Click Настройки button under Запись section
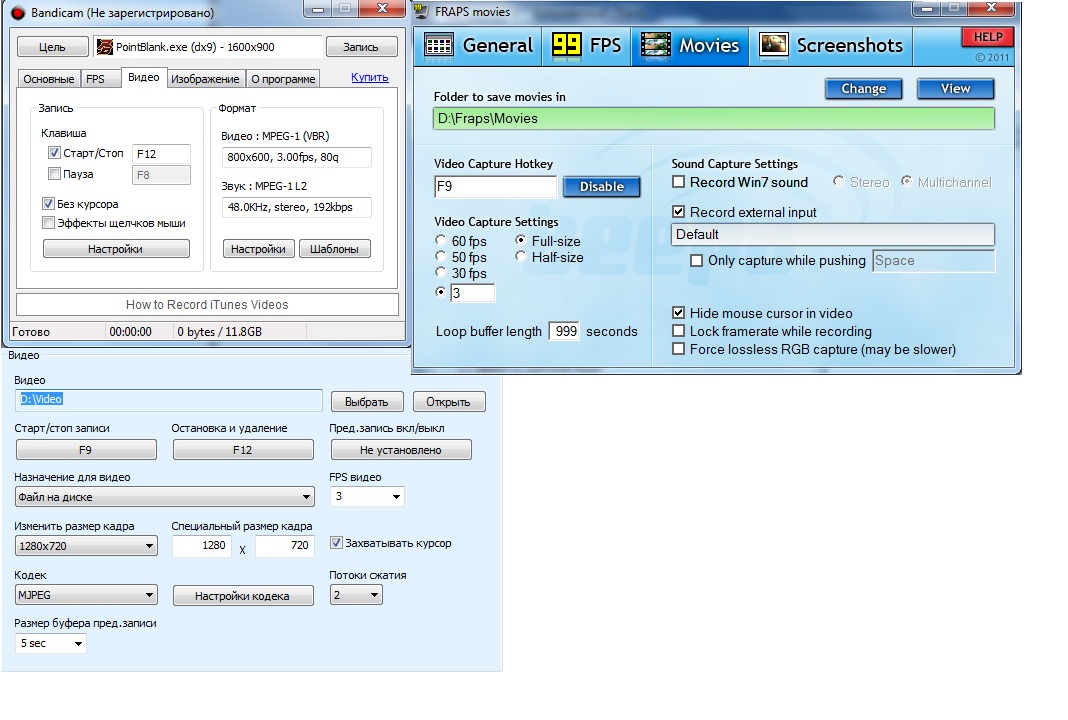 point(116,249)
